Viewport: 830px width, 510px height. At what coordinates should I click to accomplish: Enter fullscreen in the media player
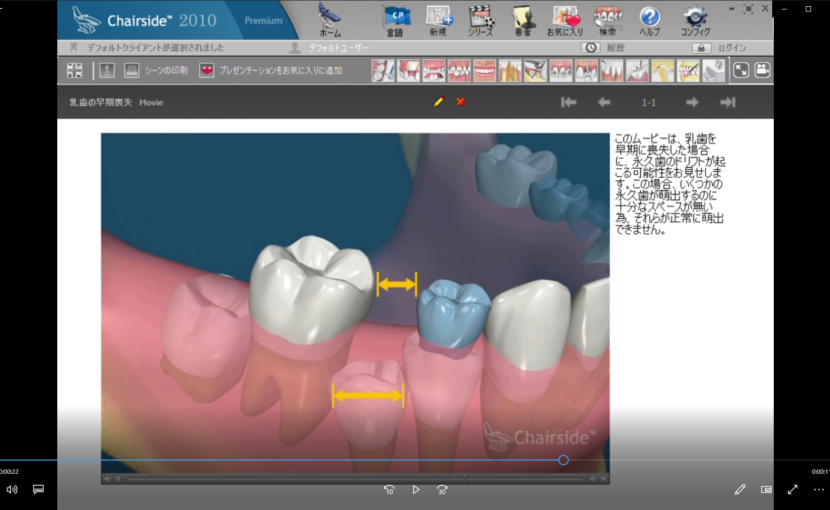(x=792, y=490)
